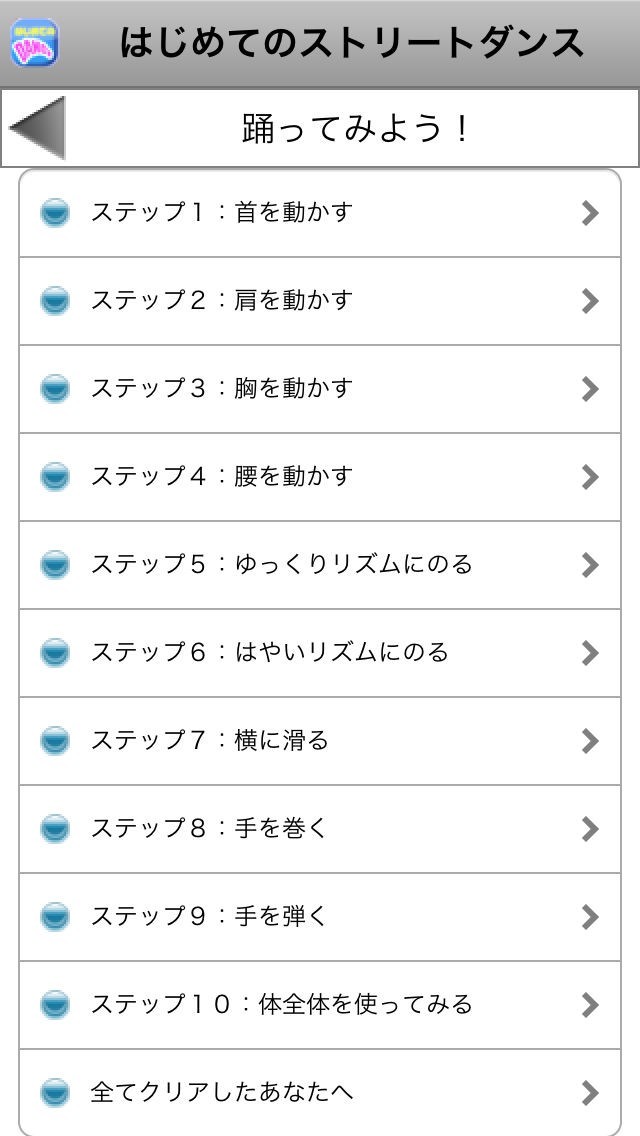The width and height of the screenshot is (640, 1136).
Task: Tap blue bullet icon beside ステップ３
Action: pos(55,389)
